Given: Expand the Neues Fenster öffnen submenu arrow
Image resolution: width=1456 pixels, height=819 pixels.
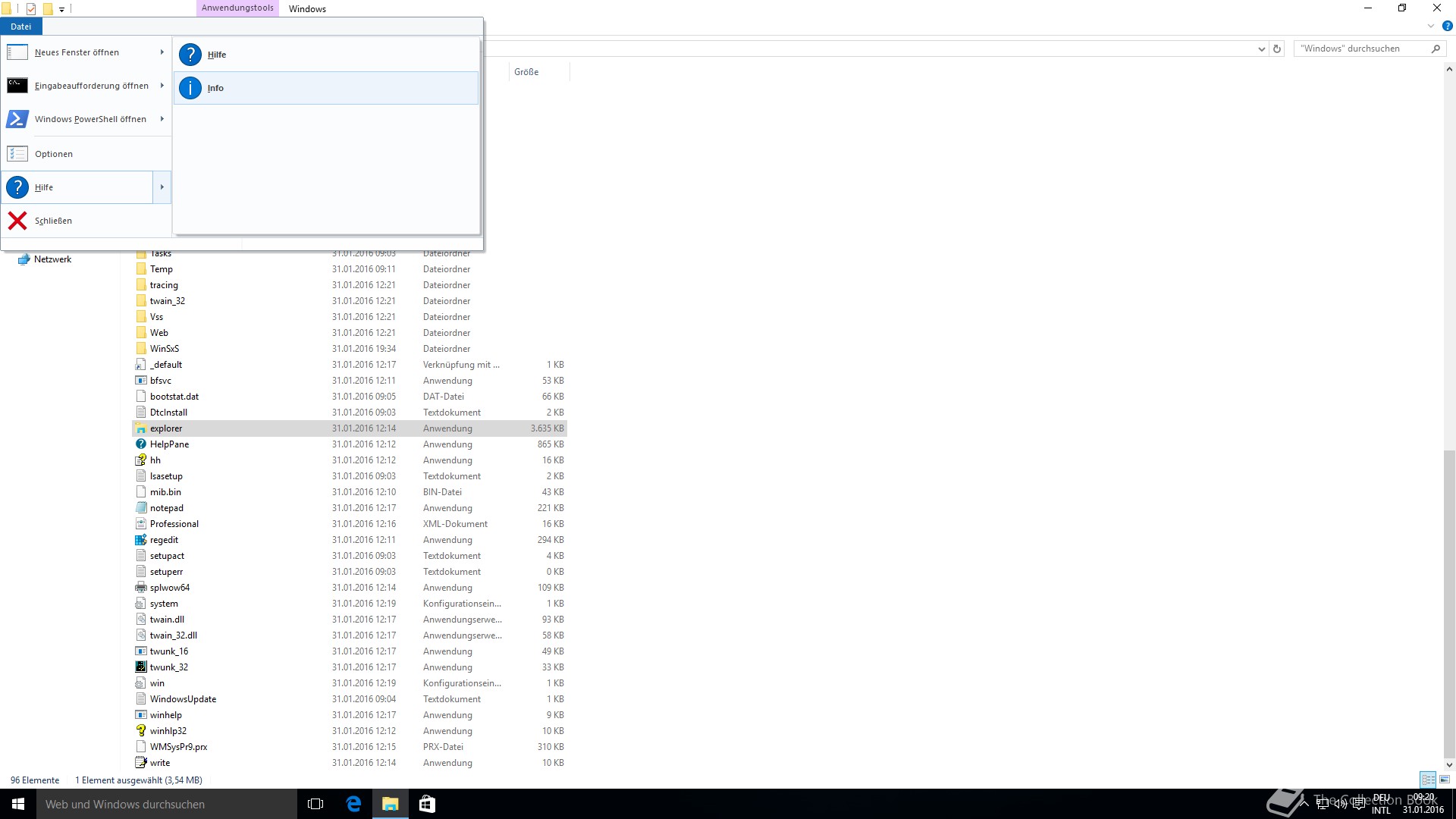Looking at the screenshot, I should [x=162, y=52].
